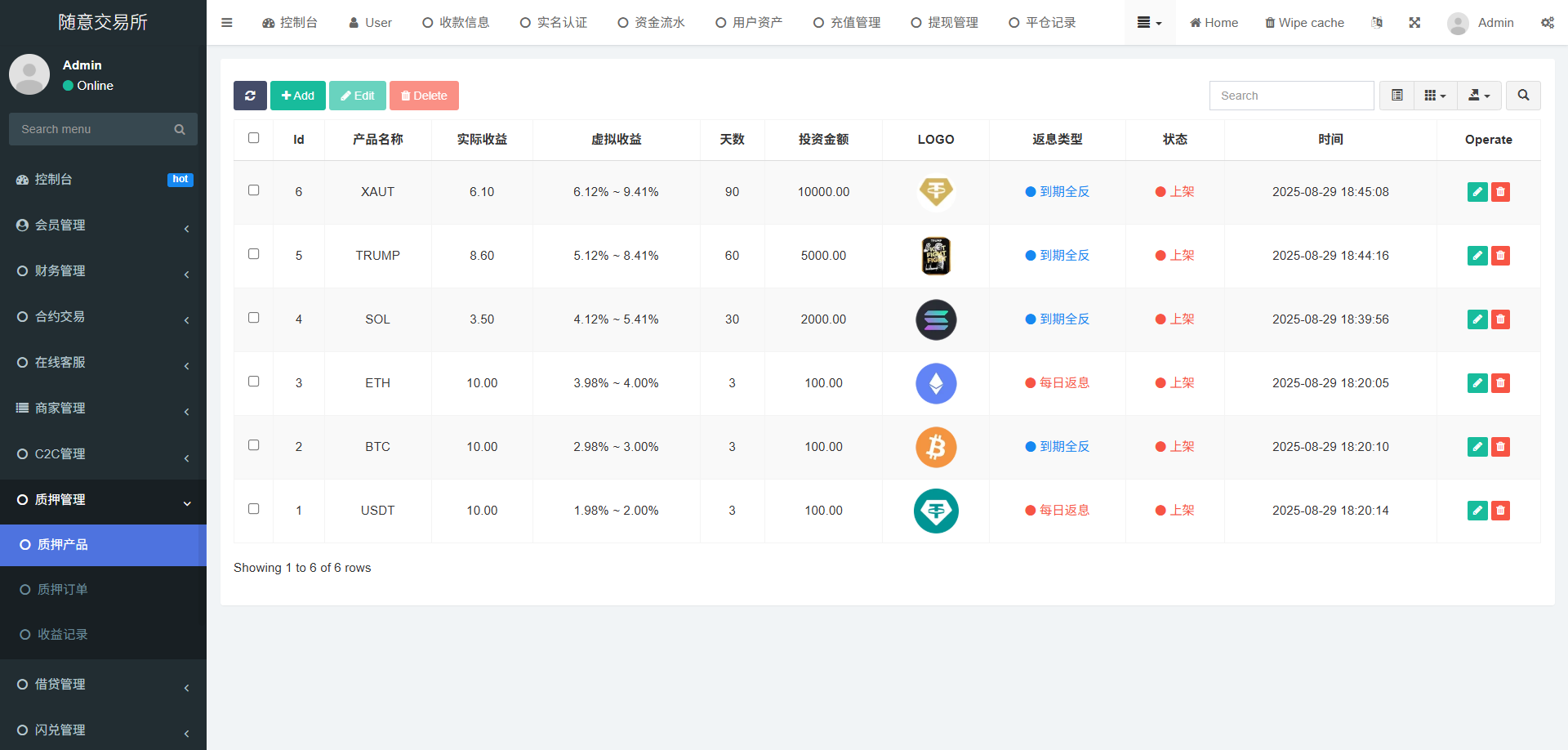
Task: Click the green Add button
Action: tap(298, 96)
